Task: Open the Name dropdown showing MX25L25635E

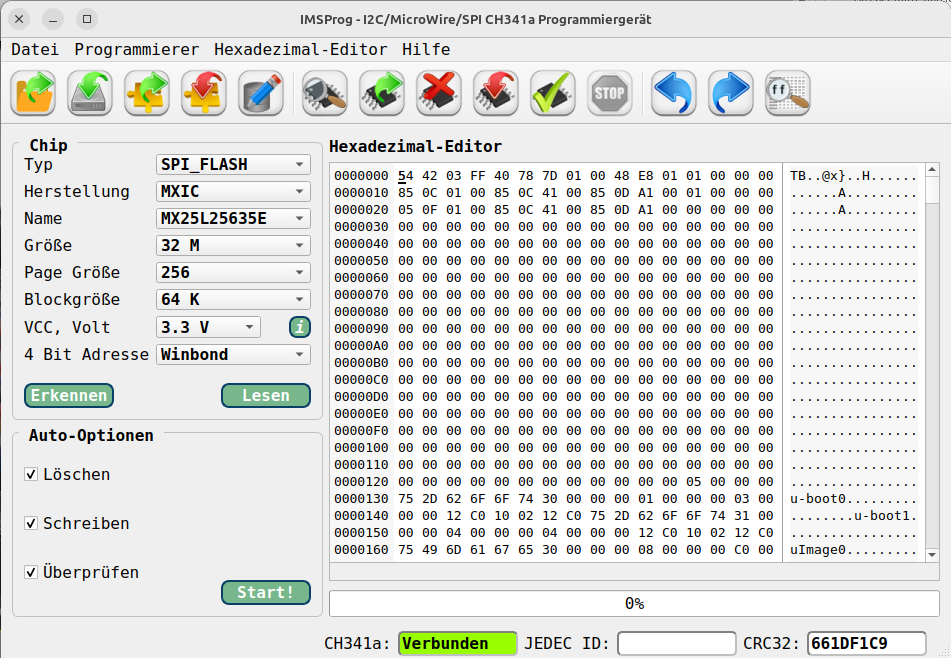Action: pyautogui.click(x=234, y=218)
